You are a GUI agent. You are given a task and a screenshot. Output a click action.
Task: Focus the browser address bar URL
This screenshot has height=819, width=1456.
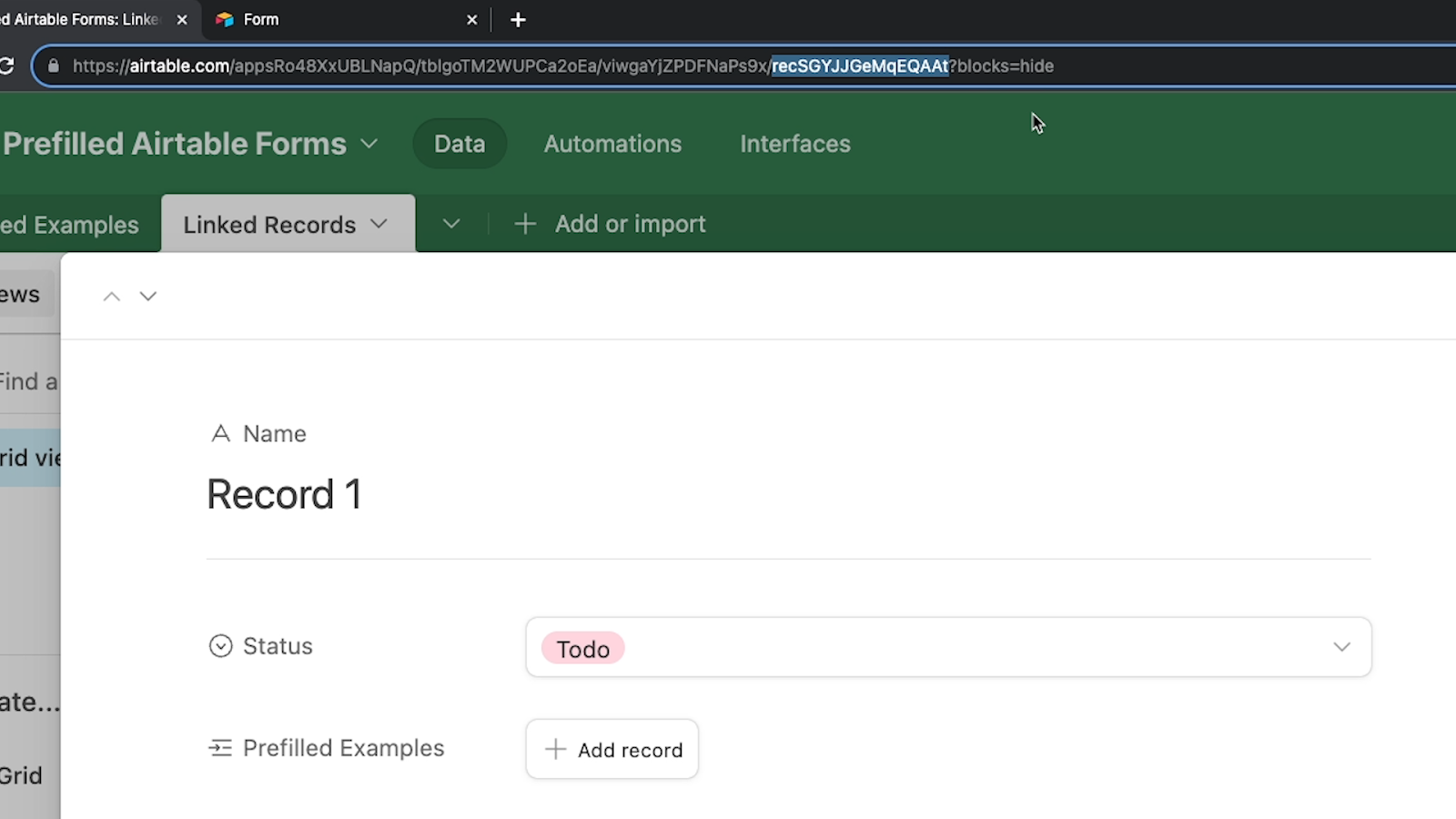coord(562,66)
